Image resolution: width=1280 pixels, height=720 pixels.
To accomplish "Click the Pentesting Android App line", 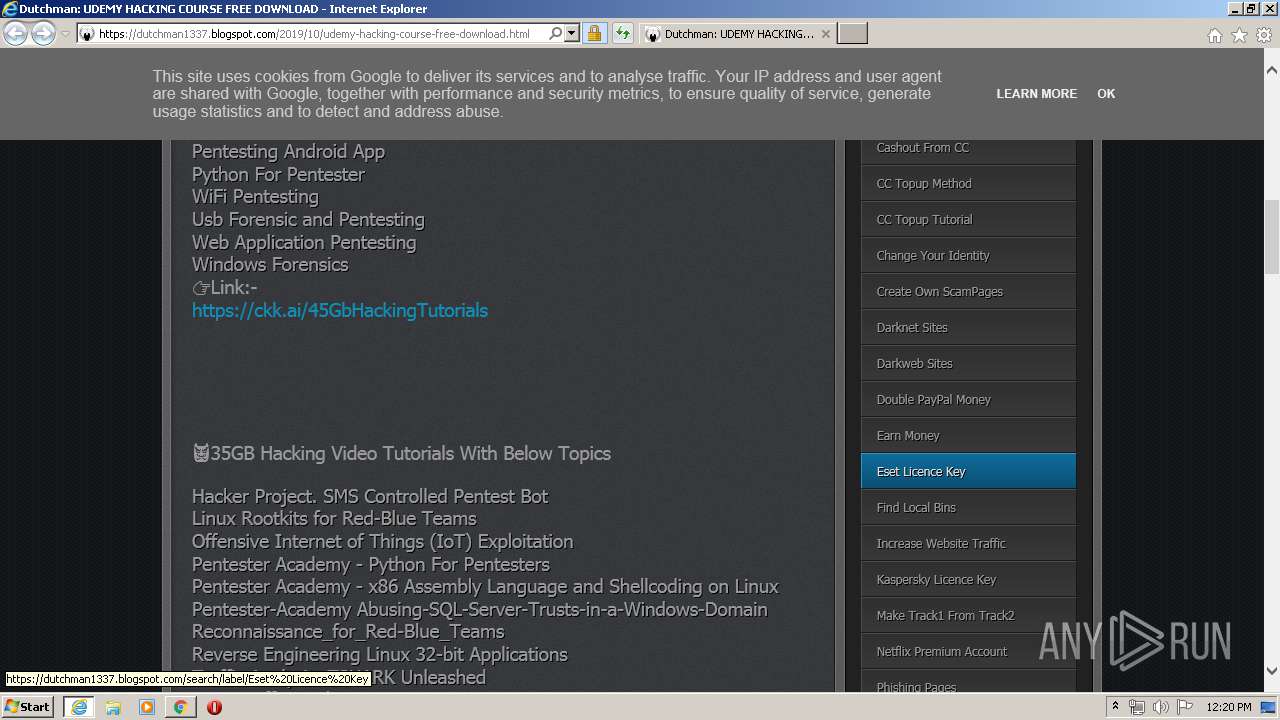I will click(288, 152).
